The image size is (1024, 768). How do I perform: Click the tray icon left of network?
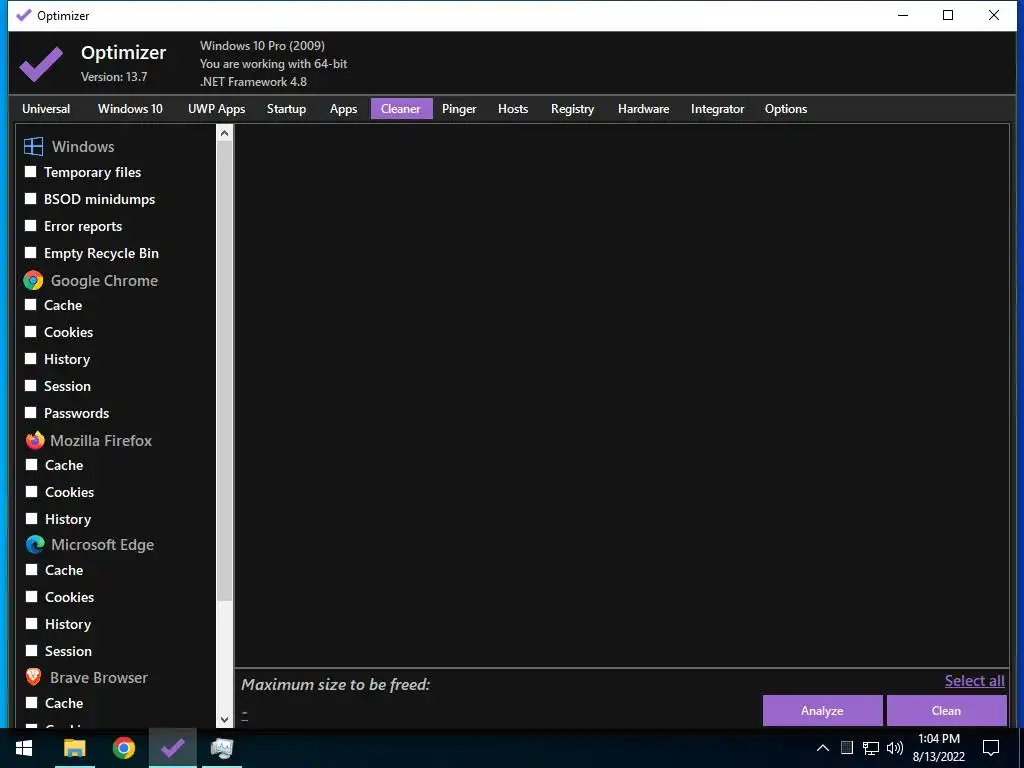[846, 748]
